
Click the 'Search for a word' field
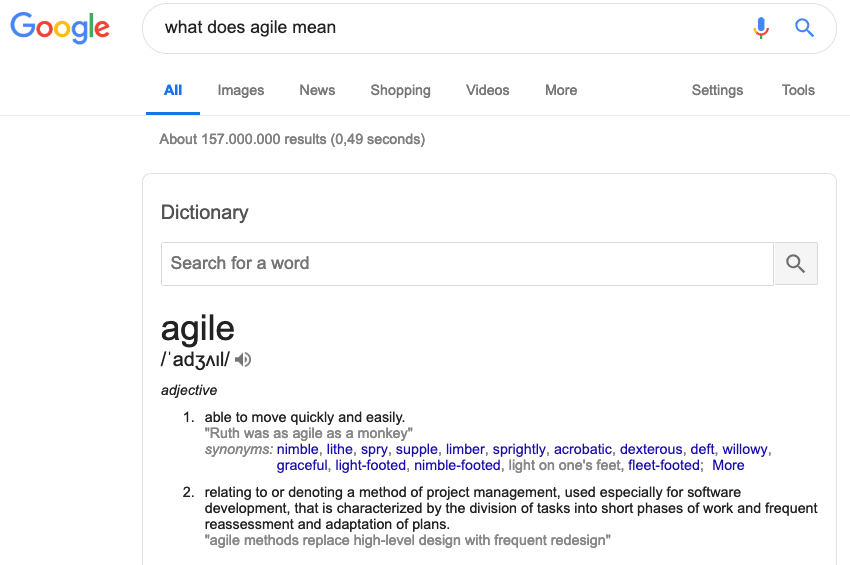[x=467, y=264]
